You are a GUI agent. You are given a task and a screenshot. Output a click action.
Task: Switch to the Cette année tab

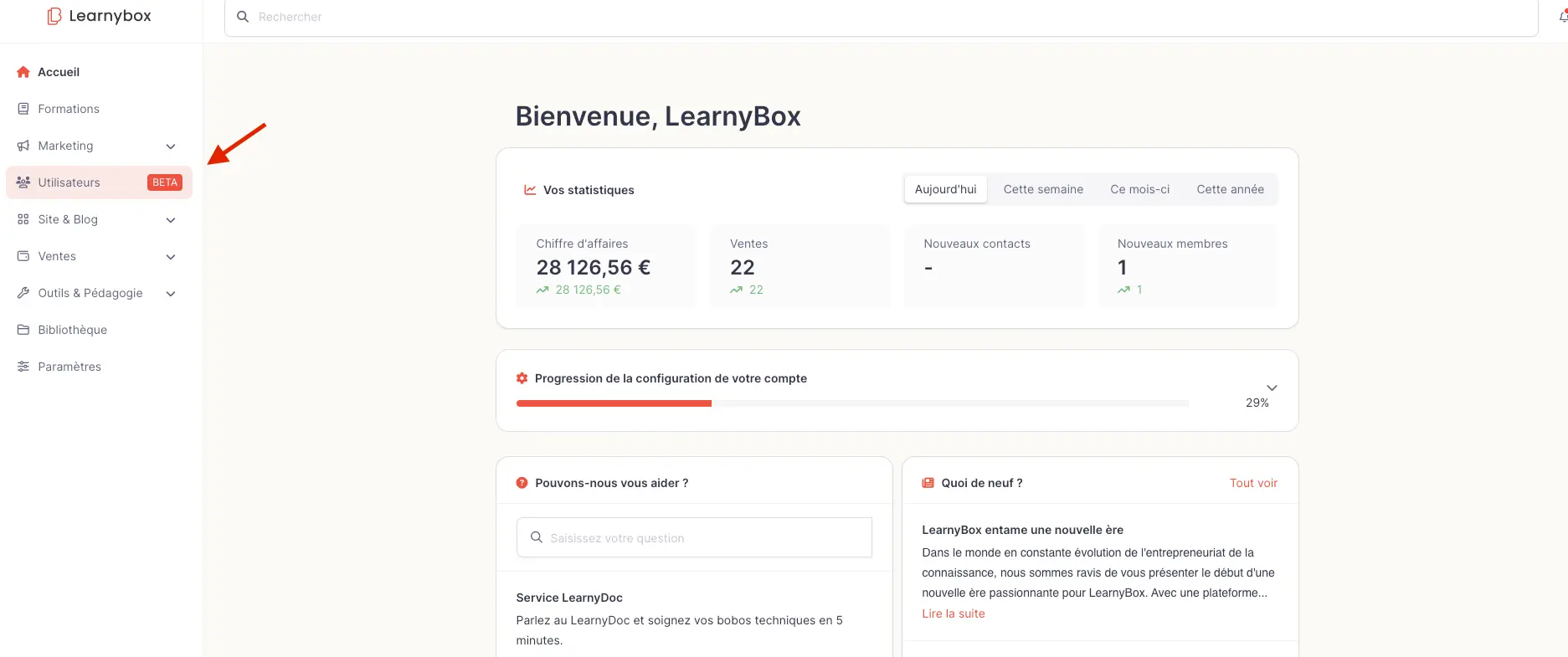(1231, 189)
